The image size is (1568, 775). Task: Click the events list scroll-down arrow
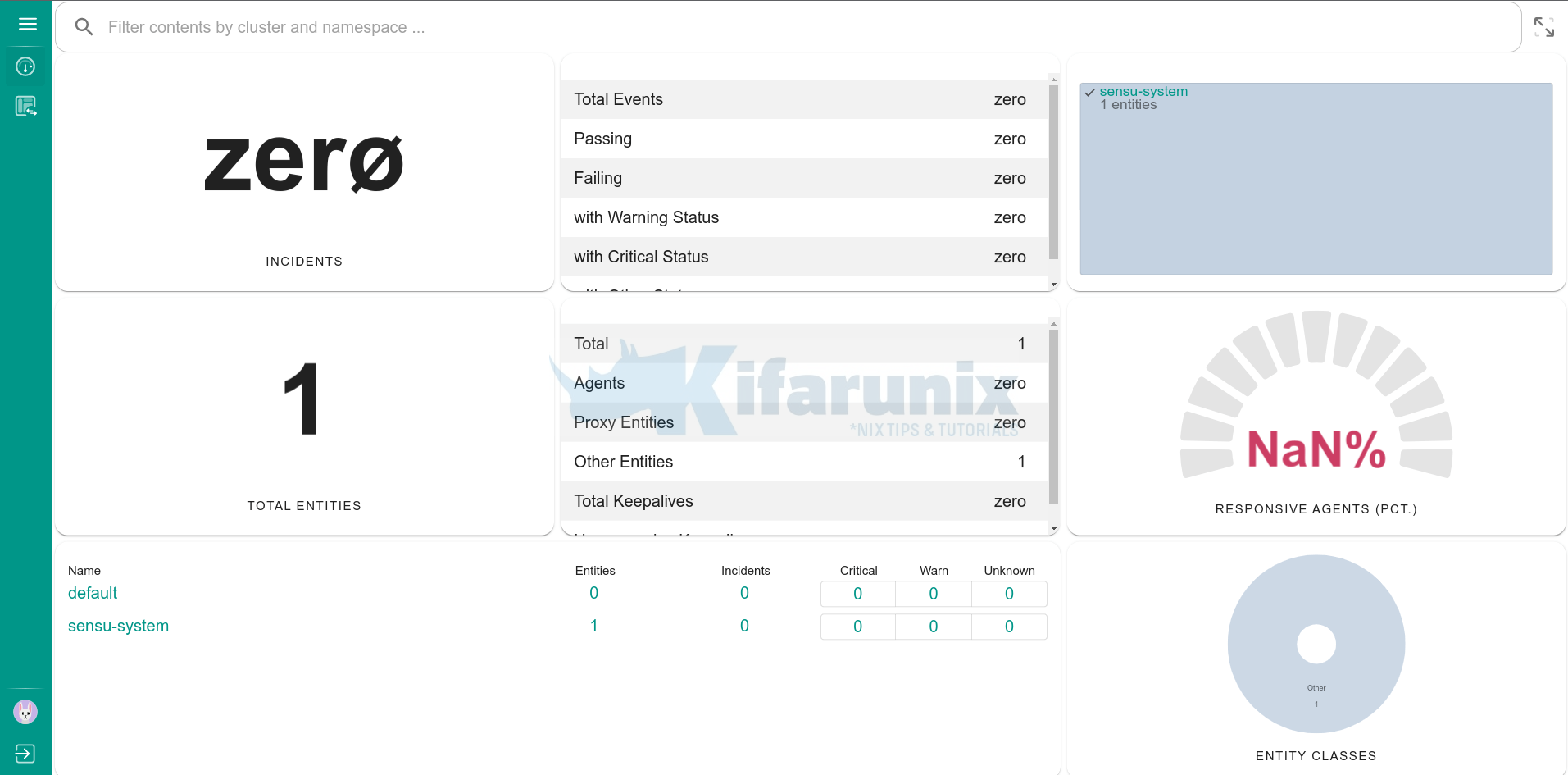coord(1054,285)
